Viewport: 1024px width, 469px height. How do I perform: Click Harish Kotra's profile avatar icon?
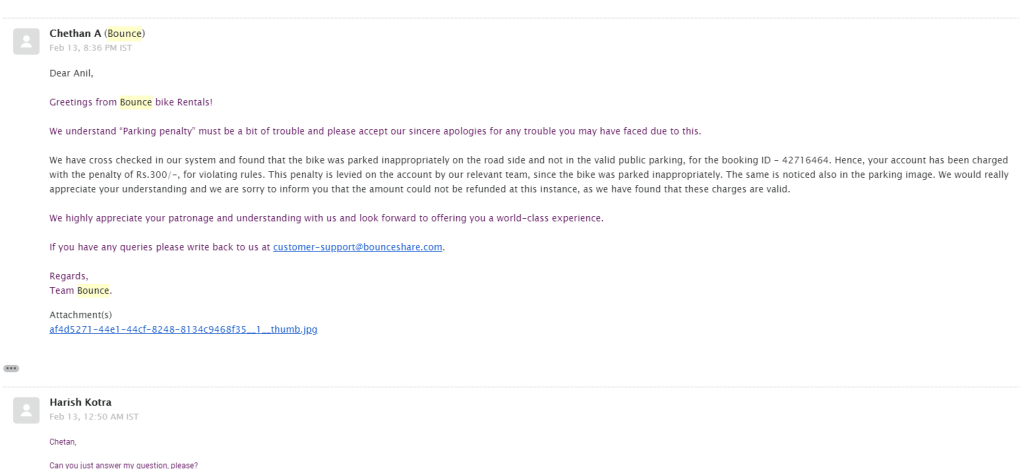(x=26, y=411)
